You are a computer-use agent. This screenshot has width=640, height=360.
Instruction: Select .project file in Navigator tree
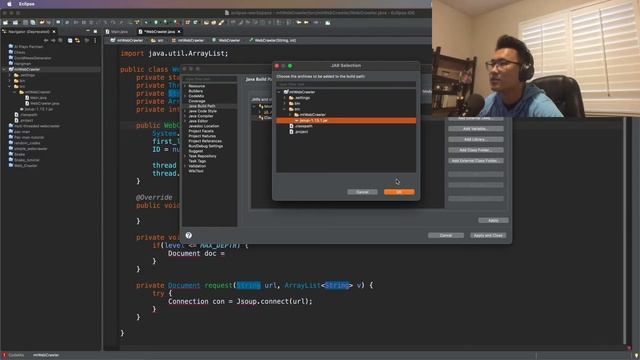tap(24, 120)
